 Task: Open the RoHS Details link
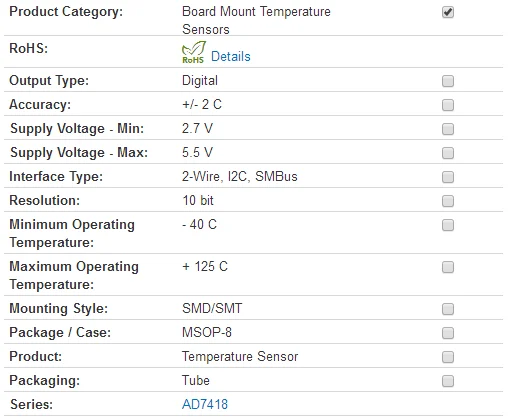click(x=231, y=56)
